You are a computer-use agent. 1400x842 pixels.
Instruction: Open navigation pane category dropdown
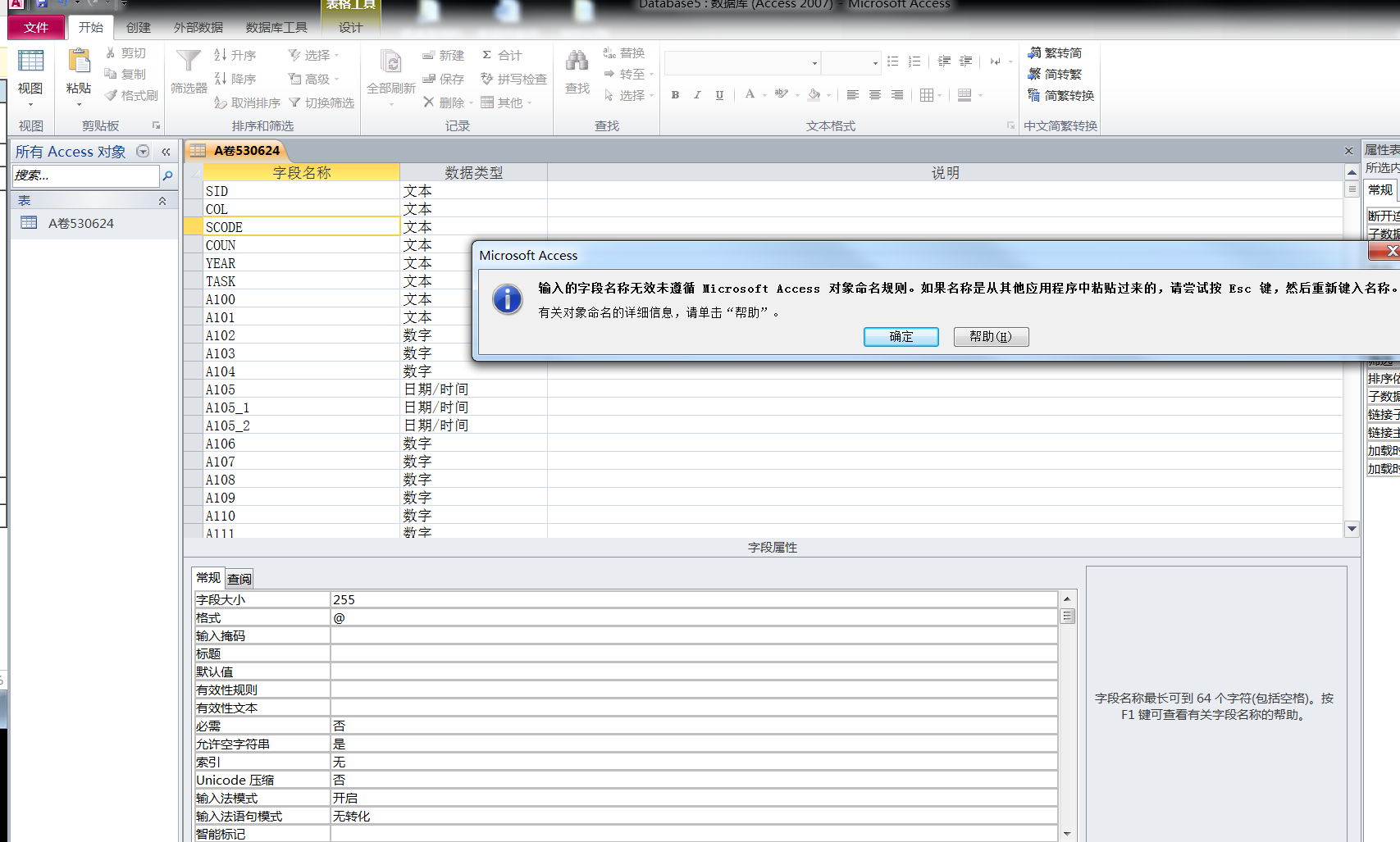(x=143, y=151)
